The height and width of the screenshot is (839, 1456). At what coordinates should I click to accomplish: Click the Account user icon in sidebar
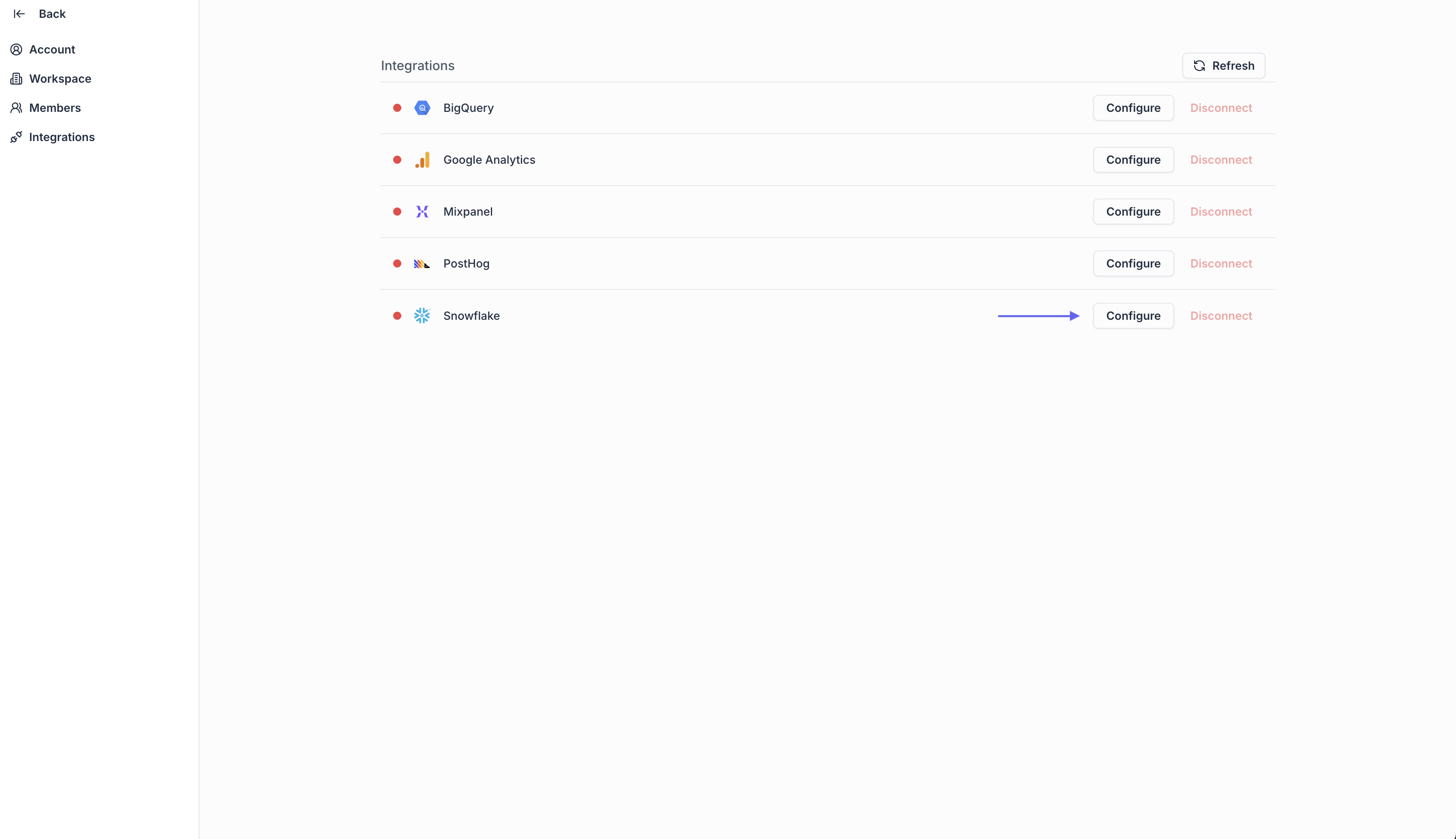point(17,49)
